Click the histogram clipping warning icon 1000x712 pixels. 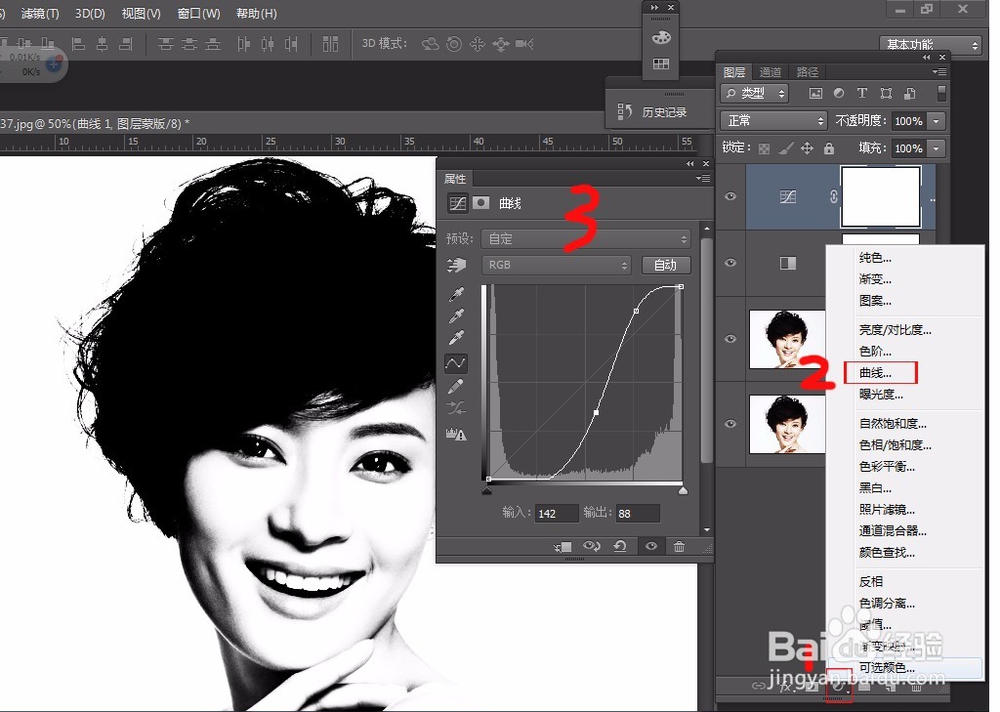(456, 434)
